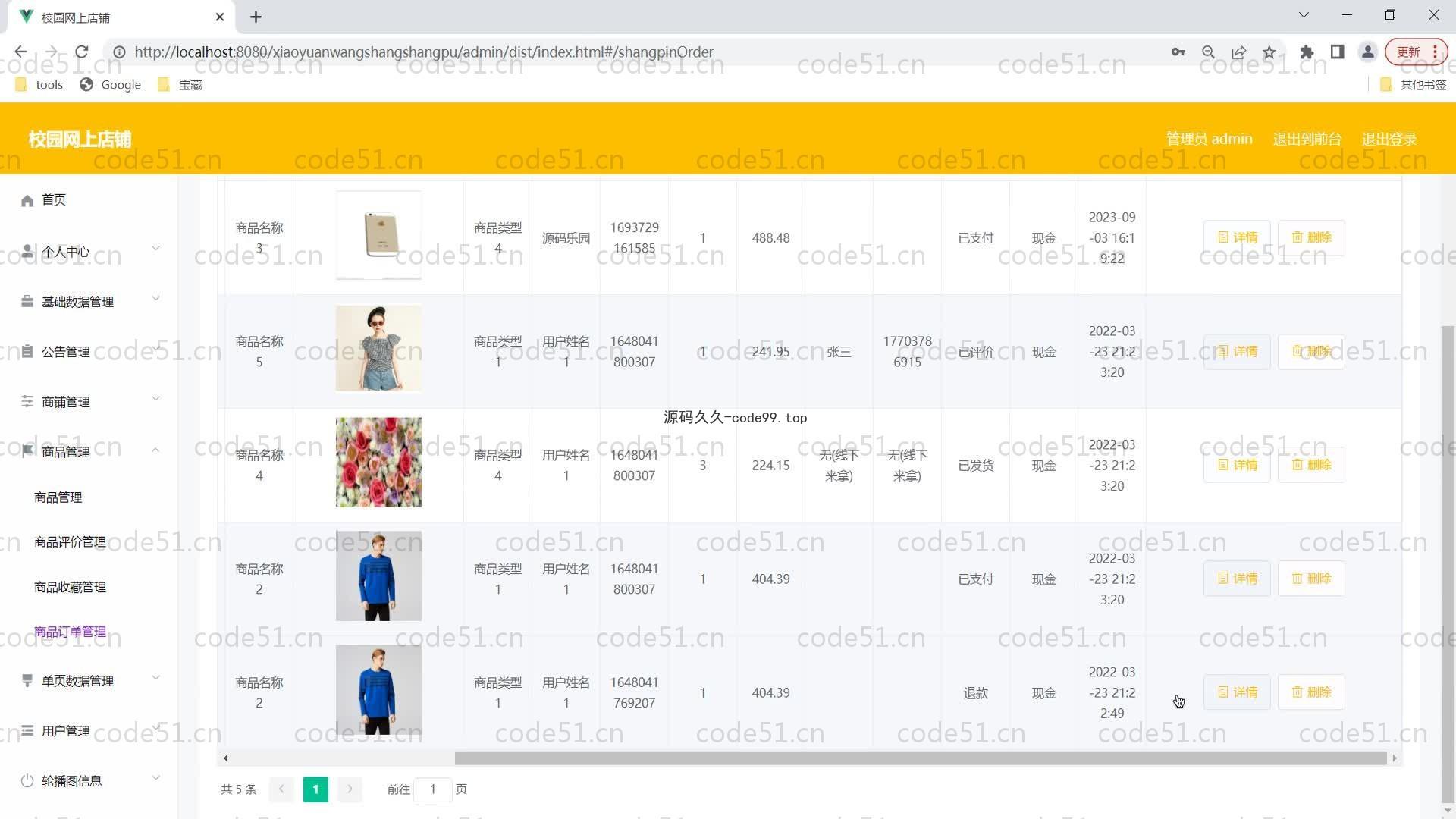Click 退出到前台 in the header

(x=1307, y=139)
